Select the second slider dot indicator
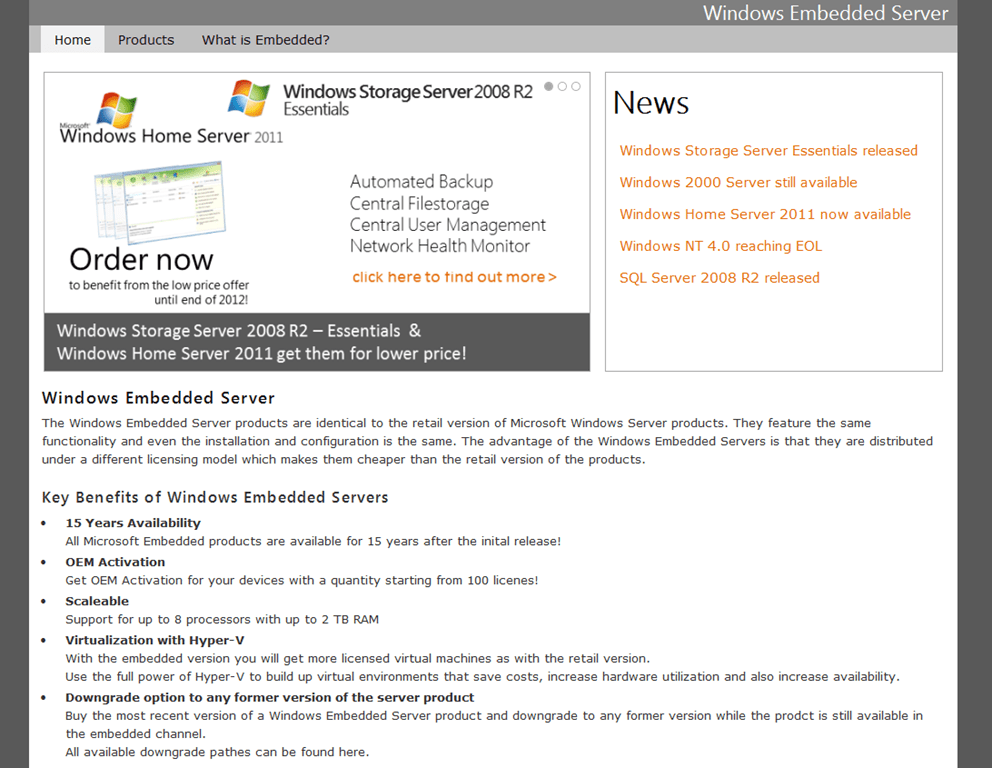This screenshot has width=992, height=768. click(x=562, y=86)
